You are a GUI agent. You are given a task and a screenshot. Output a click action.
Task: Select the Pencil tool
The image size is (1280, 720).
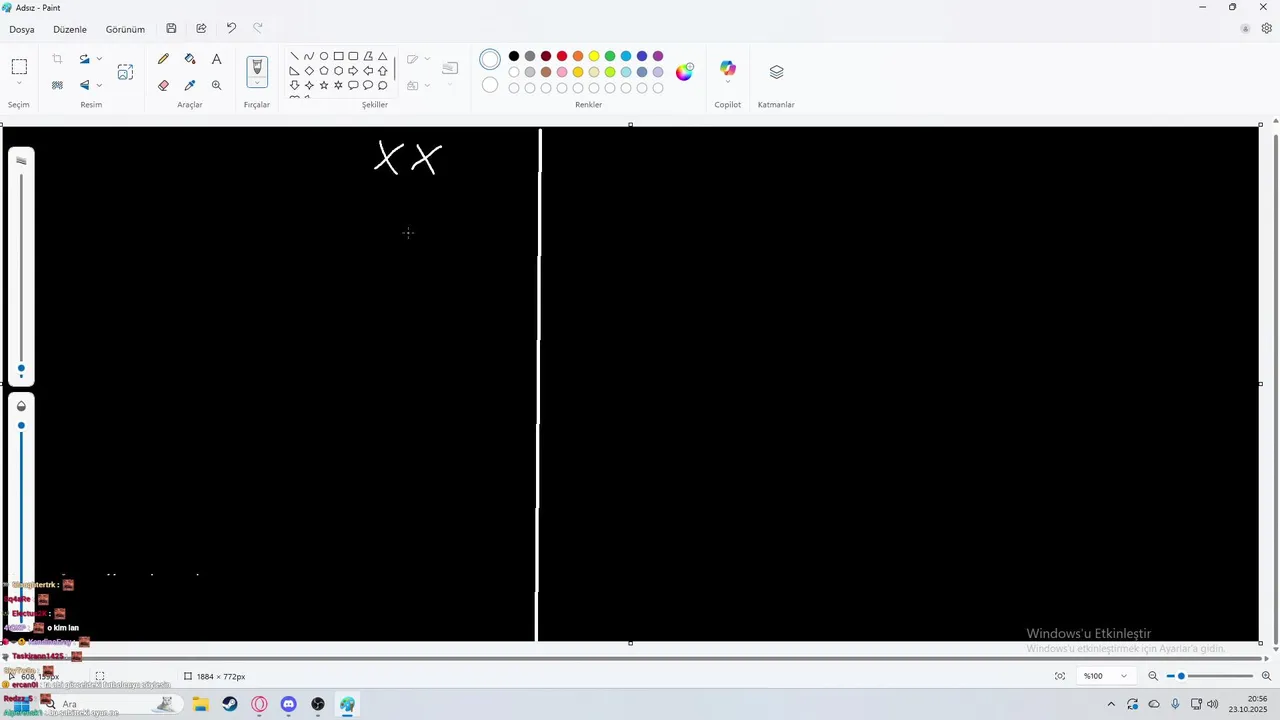coord(163,59)
